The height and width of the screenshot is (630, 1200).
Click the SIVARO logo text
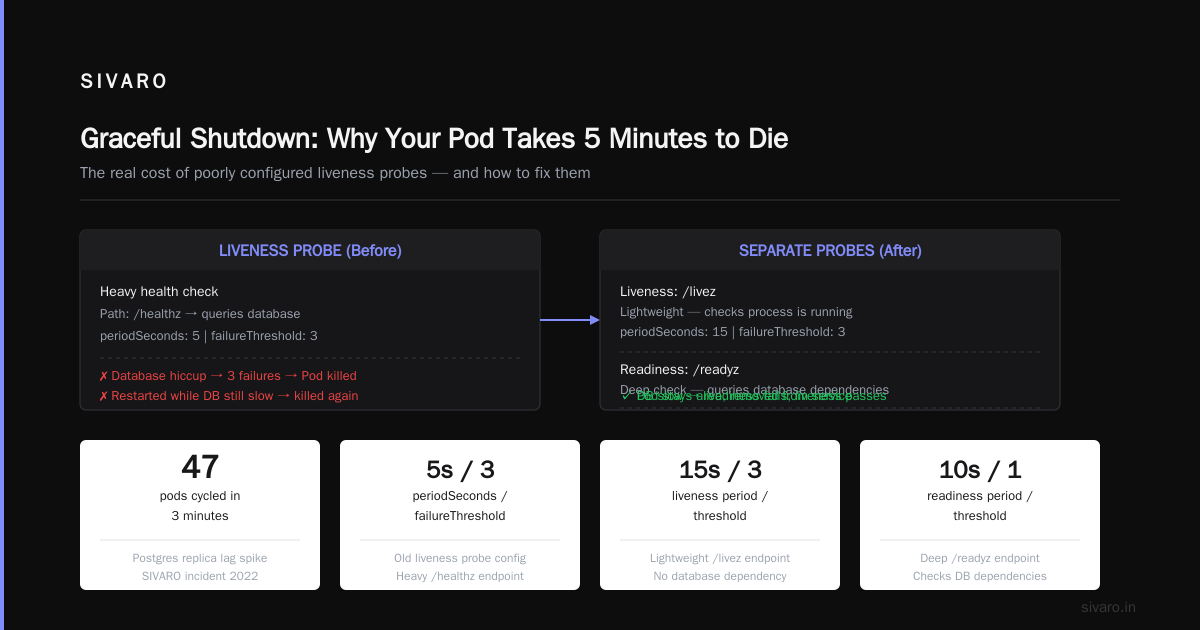[x=124, y=82]
